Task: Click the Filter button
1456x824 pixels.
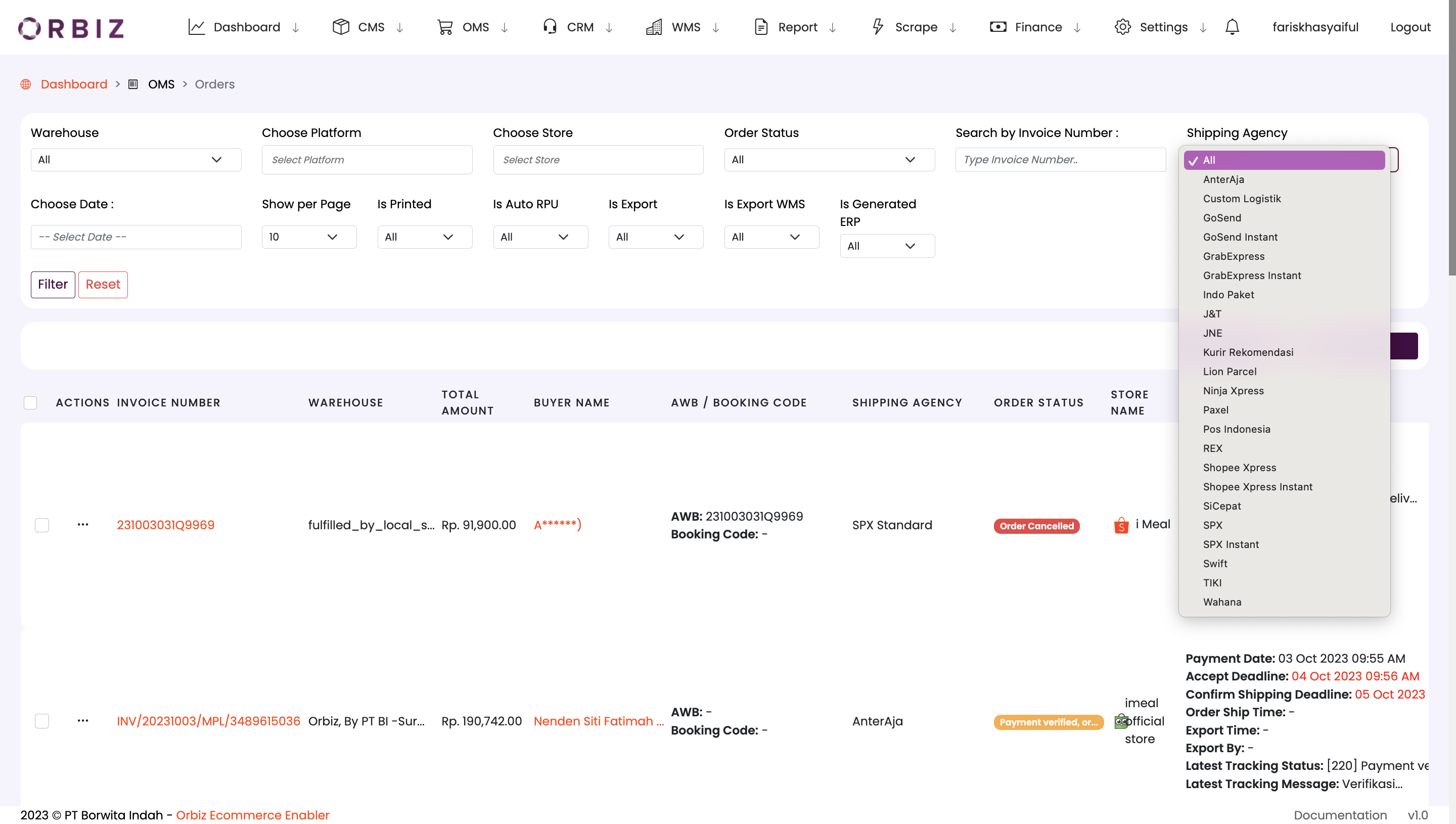Action: coord(53,284)
